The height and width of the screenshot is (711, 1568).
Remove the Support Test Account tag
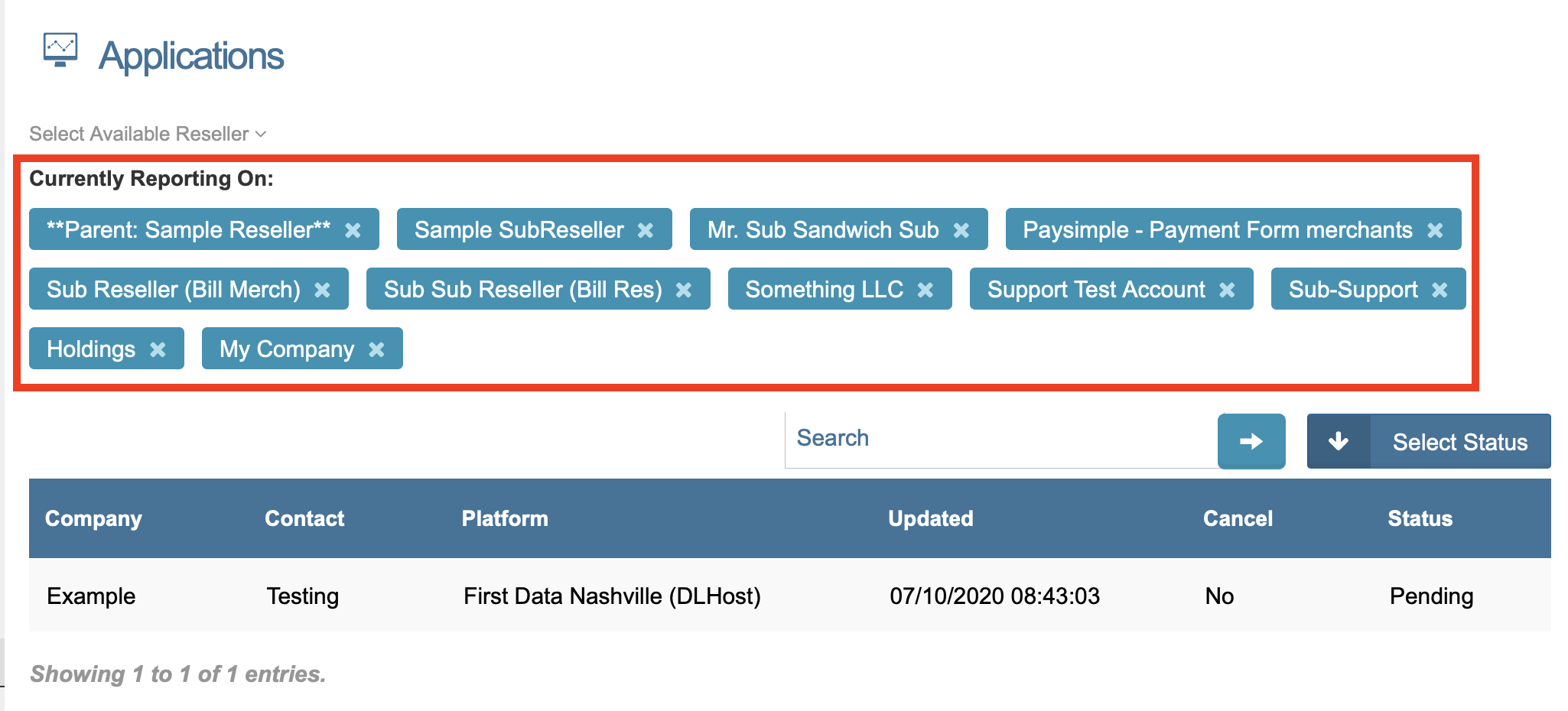(1227, 290)
